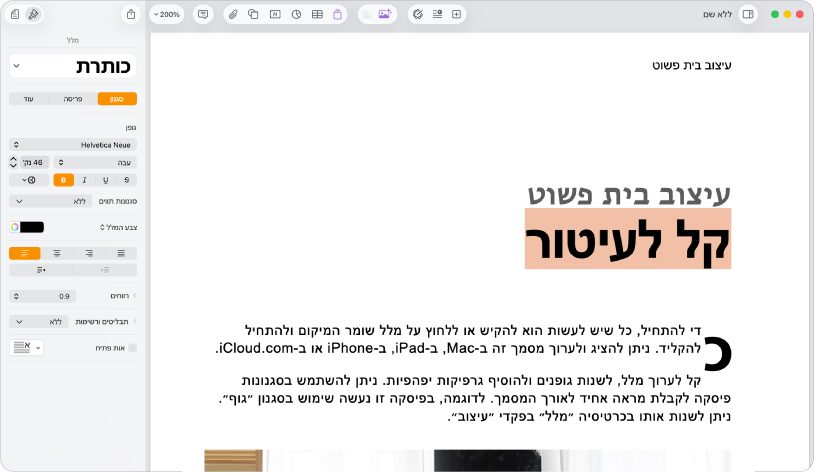Insert a shape with overlapping squares icon

click(x=253, y=15)
